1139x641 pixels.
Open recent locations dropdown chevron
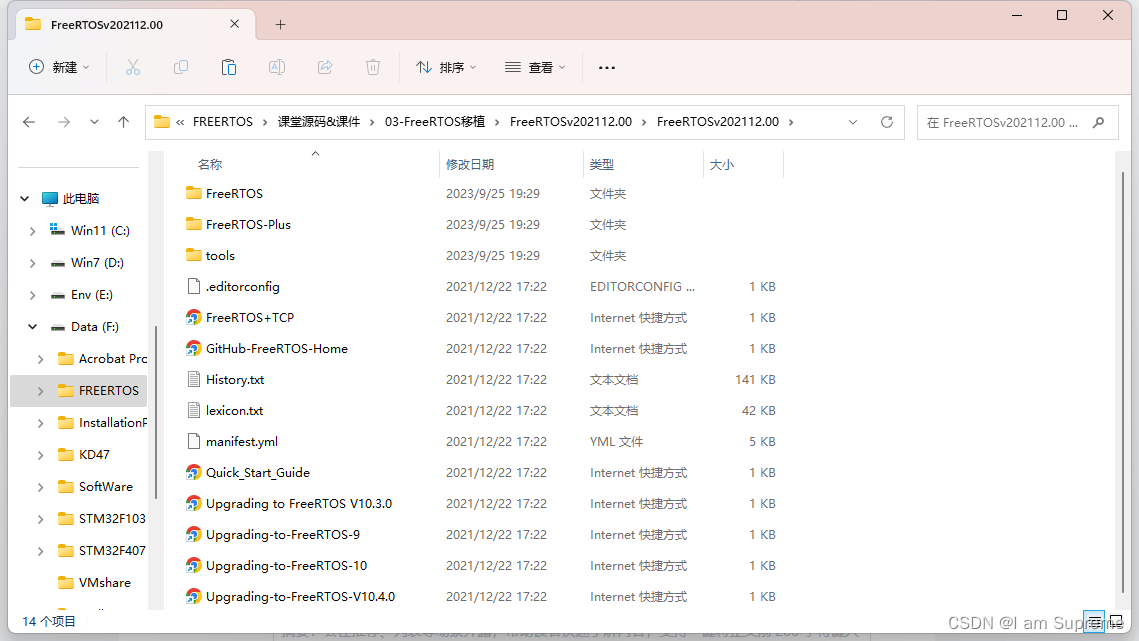pos(94,122)
